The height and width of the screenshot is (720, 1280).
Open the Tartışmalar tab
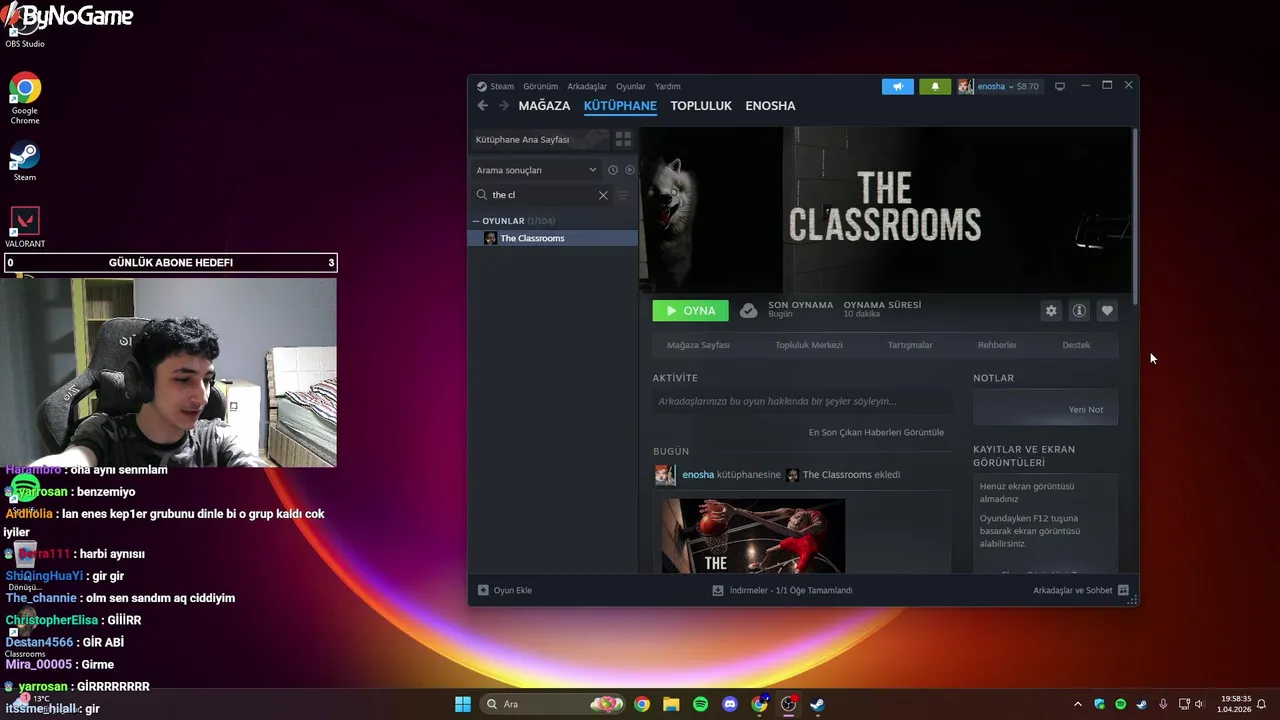tap(910, 345)
